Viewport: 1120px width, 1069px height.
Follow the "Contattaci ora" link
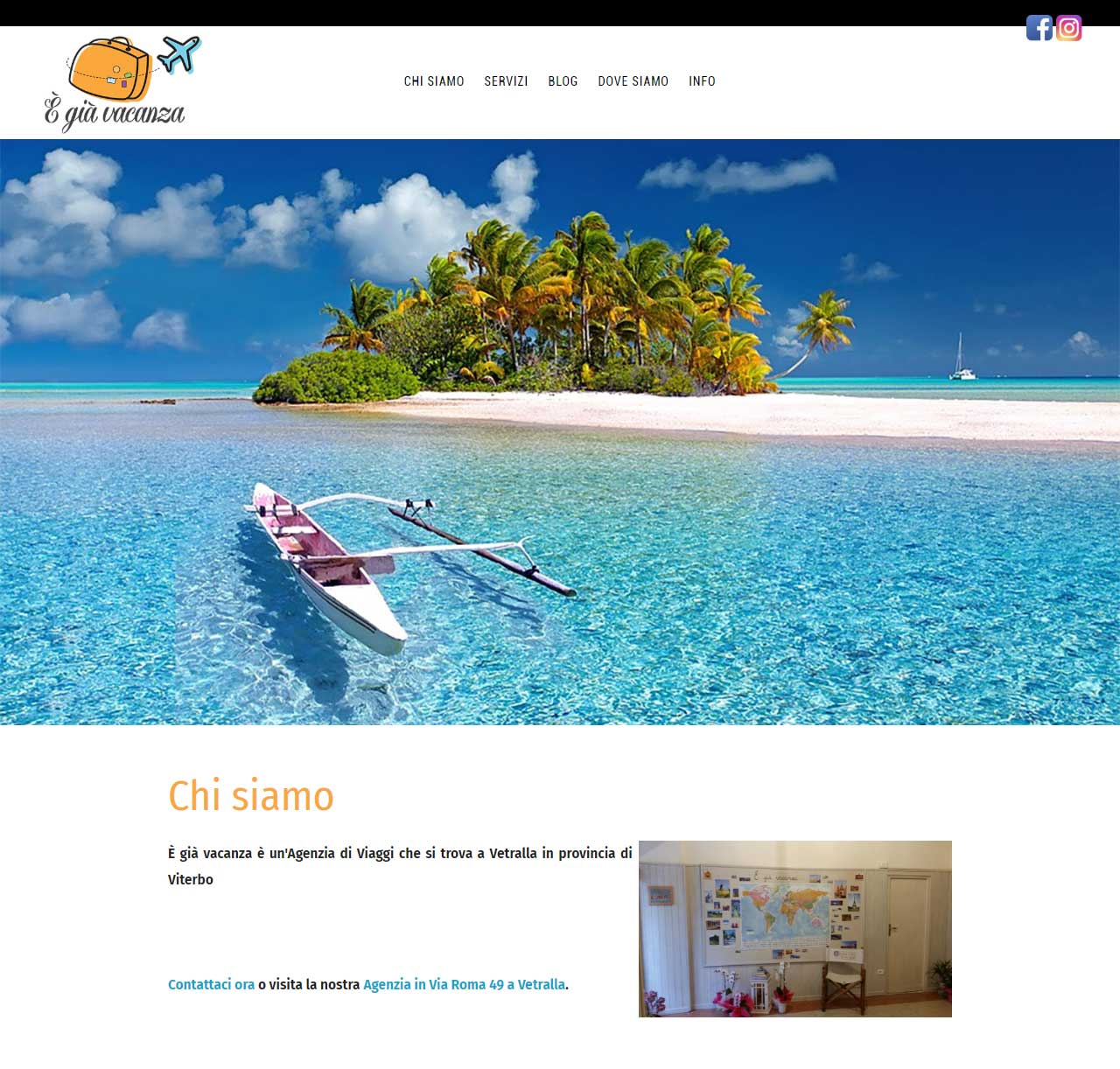coord(211,984)
